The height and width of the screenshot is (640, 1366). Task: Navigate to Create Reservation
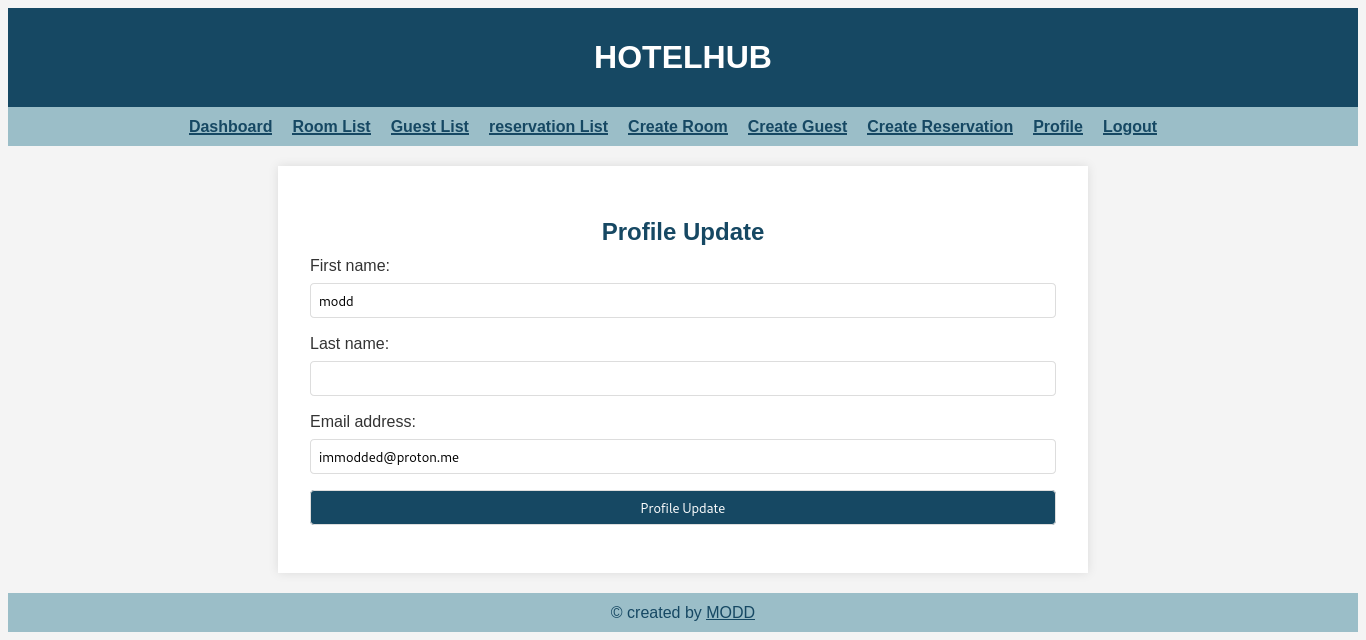[x=940, y=127]
